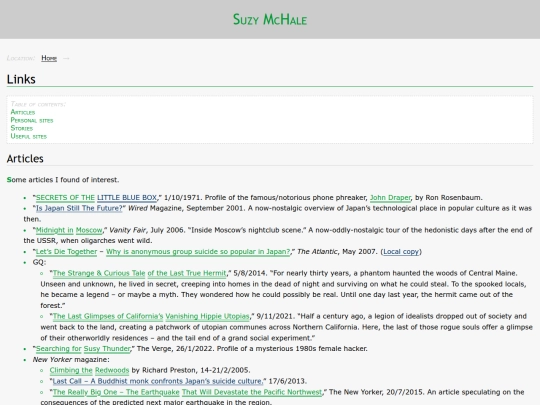Open the Suzy McHale site title

pos(270,20)
